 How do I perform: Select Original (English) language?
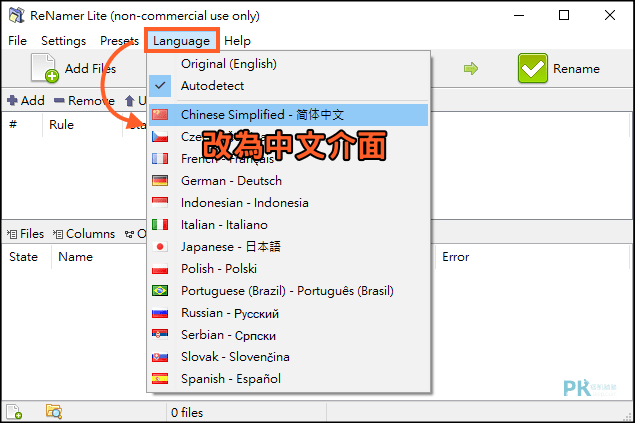[x=288, y=64]
